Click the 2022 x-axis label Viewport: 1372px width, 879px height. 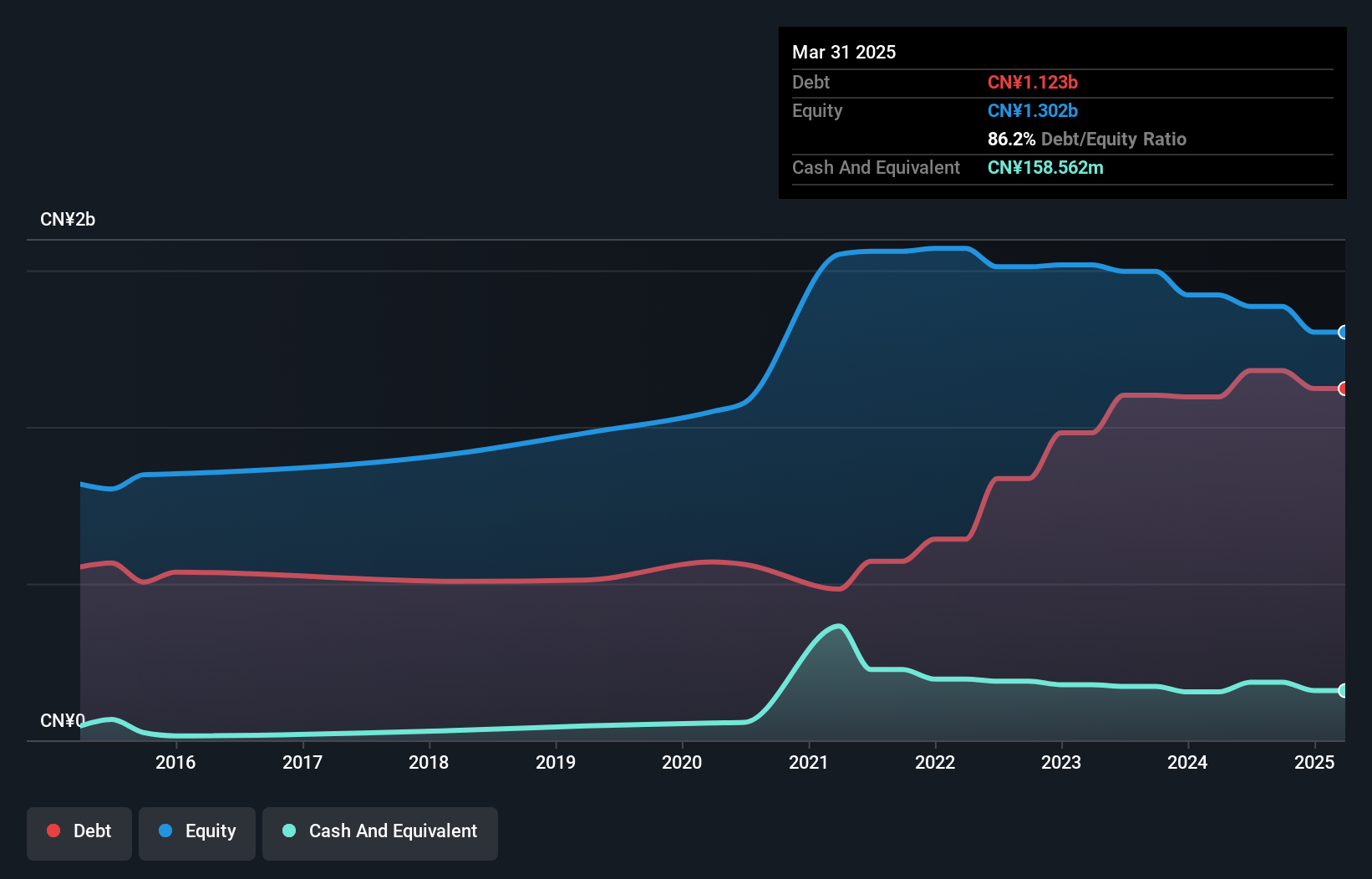[x=935, y=762]
